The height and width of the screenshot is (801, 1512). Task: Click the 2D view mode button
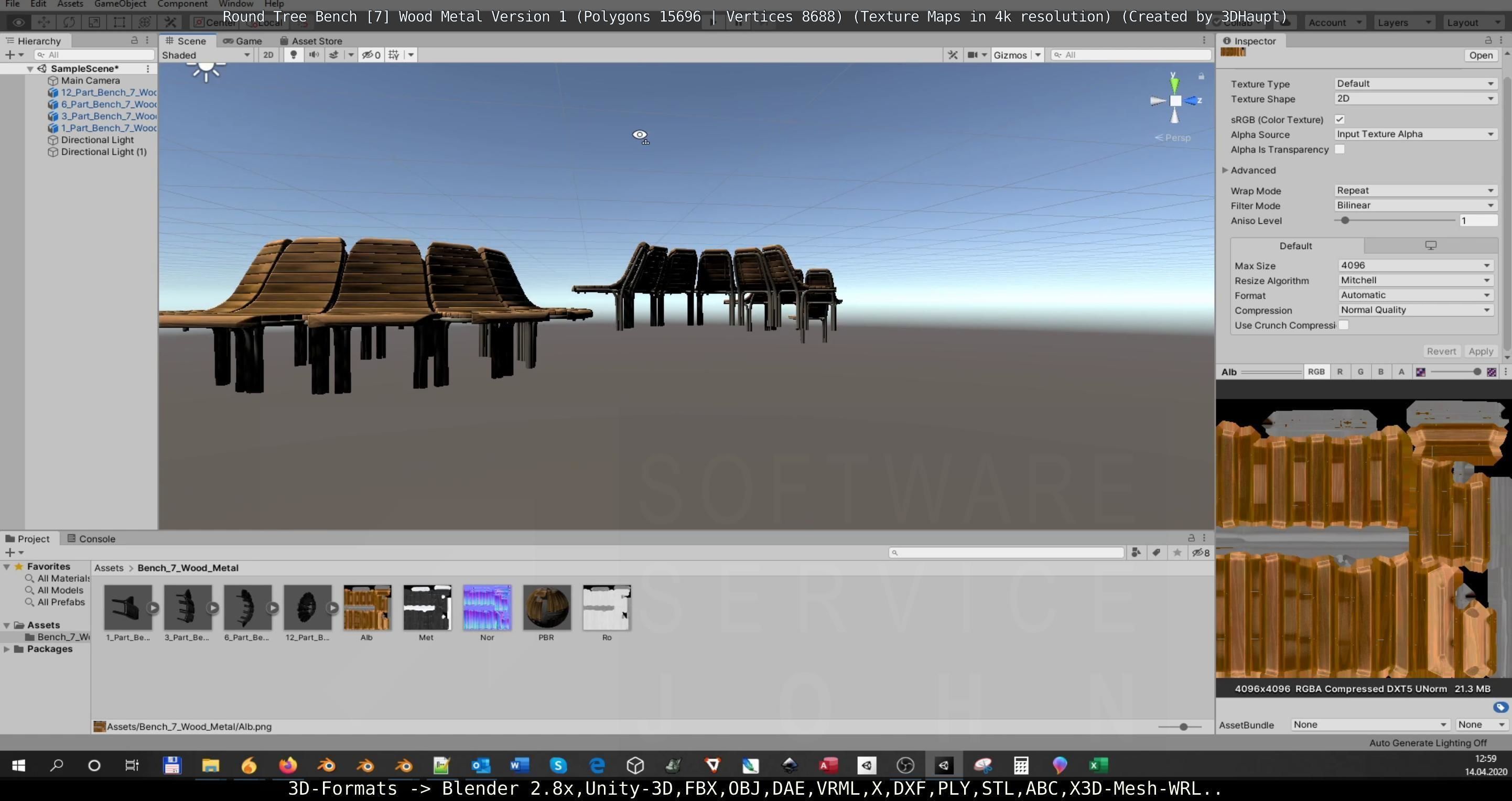(x=268, y=55)
